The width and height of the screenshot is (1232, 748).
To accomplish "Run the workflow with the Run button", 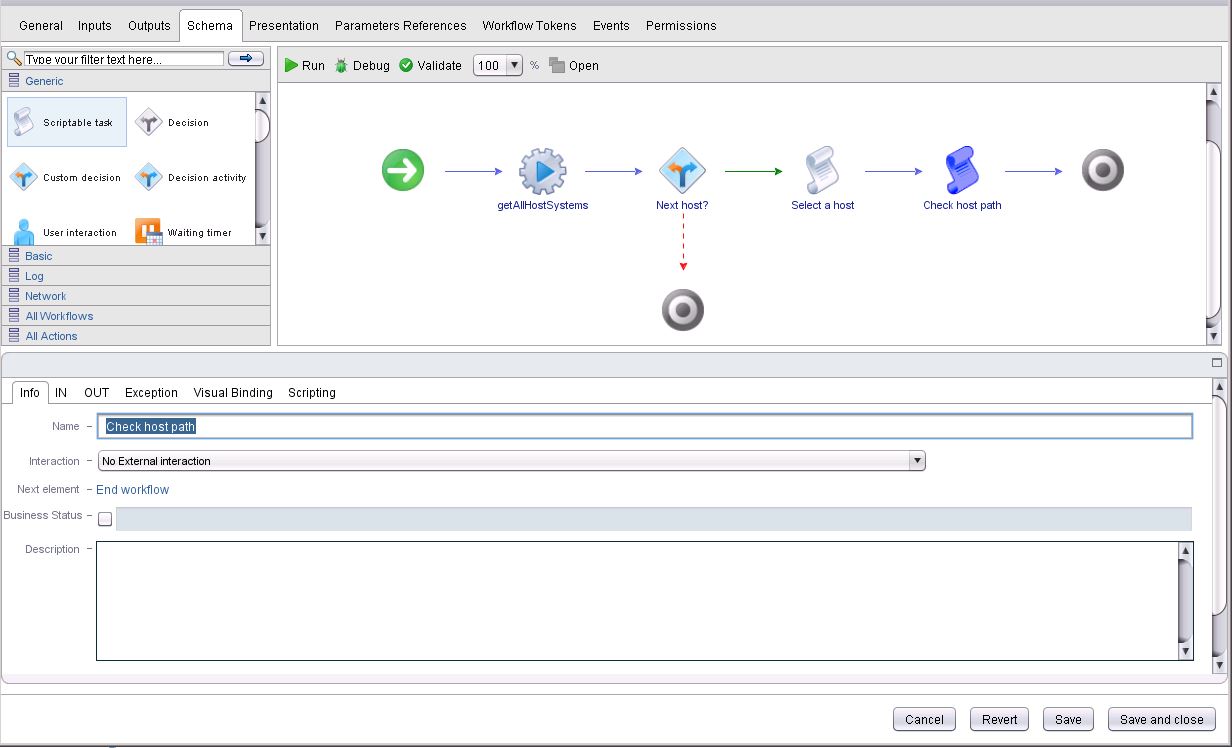I will coord(304,66).
